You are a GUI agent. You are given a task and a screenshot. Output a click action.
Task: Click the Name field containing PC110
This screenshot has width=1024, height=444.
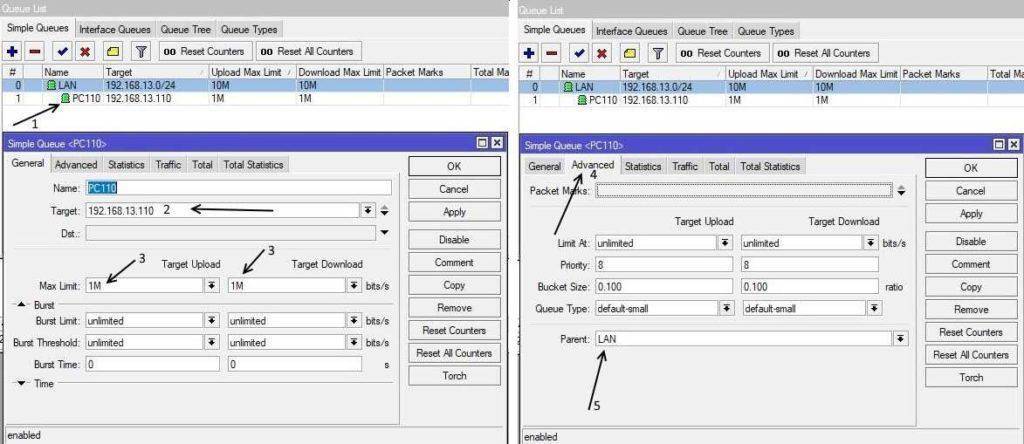(238, 188)
